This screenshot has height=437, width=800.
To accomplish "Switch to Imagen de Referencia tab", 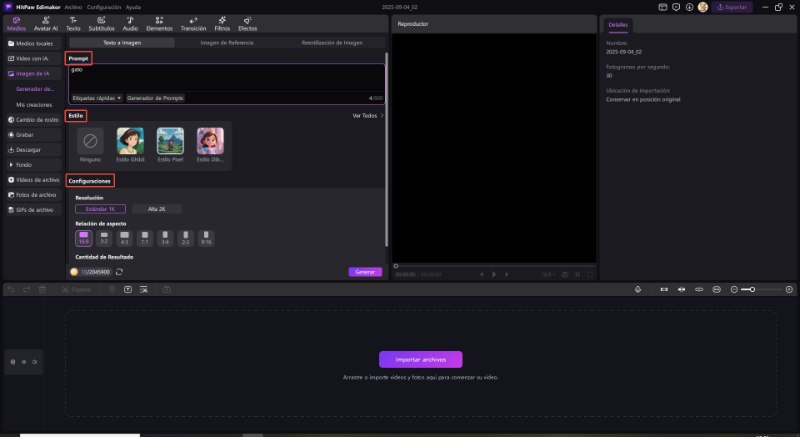I will 227,43.
